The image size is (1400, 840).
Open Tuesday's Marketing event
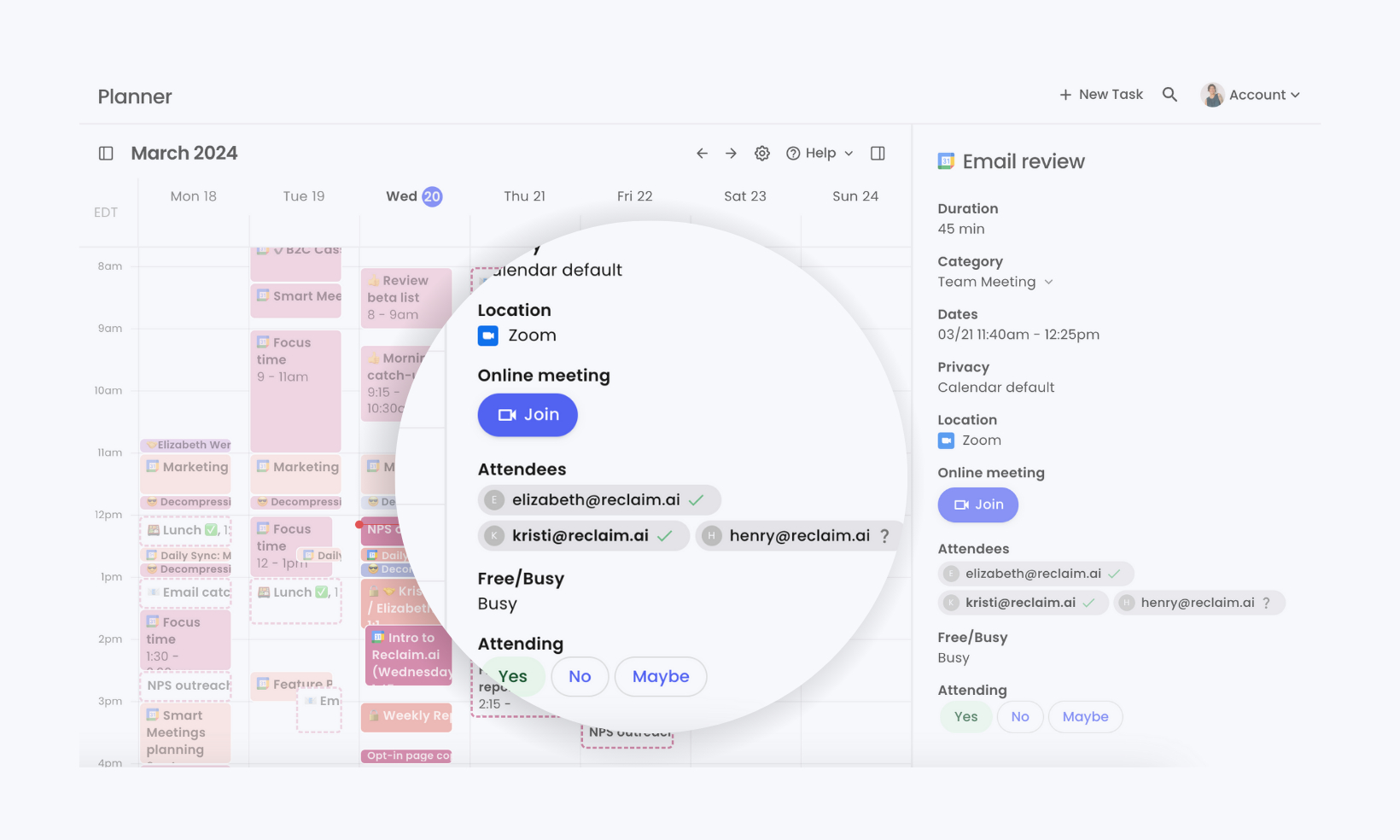pyautogui.click(x=295, y=474)
